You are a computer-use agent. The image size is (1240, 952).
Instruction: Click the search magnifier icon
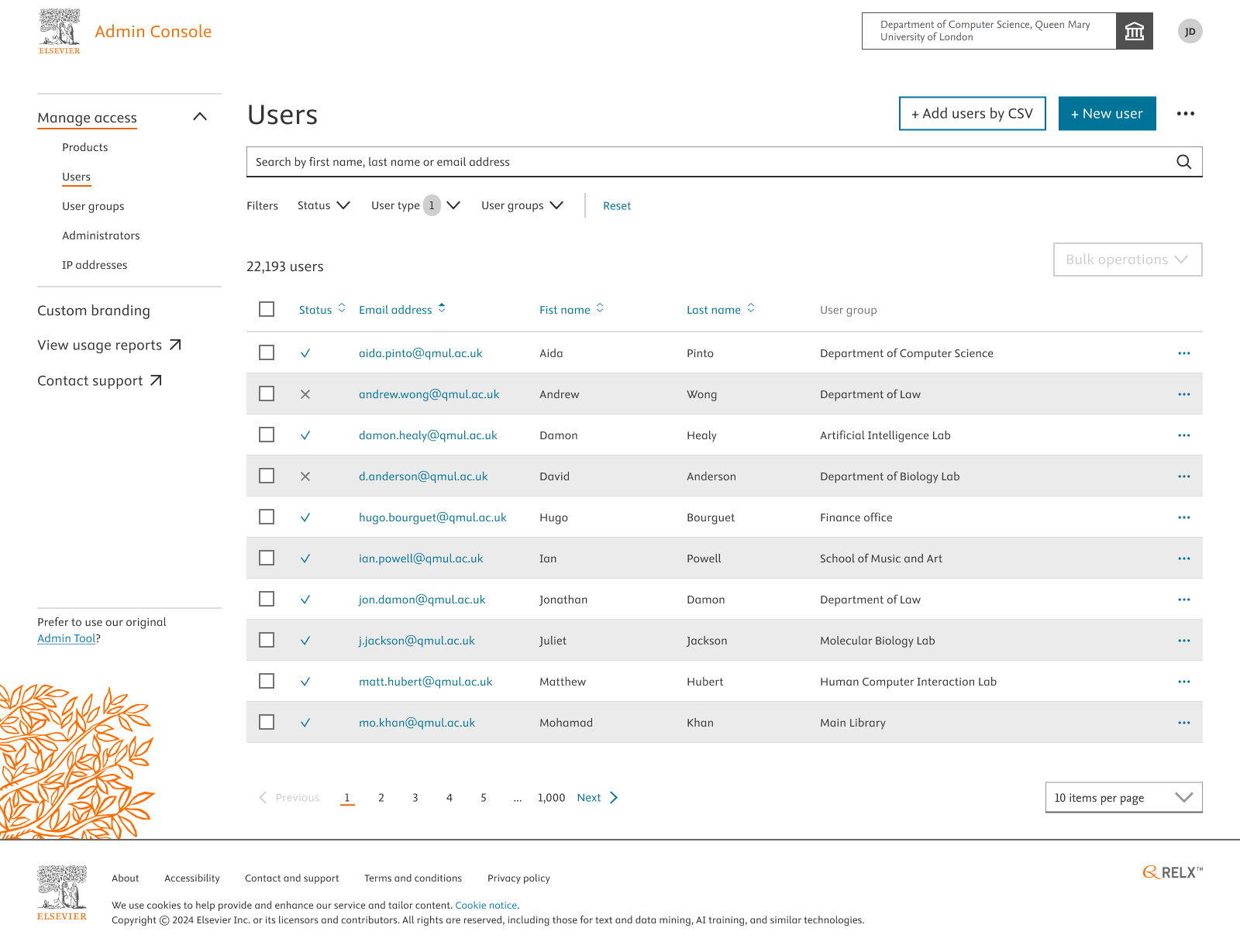pos(1184,162)
